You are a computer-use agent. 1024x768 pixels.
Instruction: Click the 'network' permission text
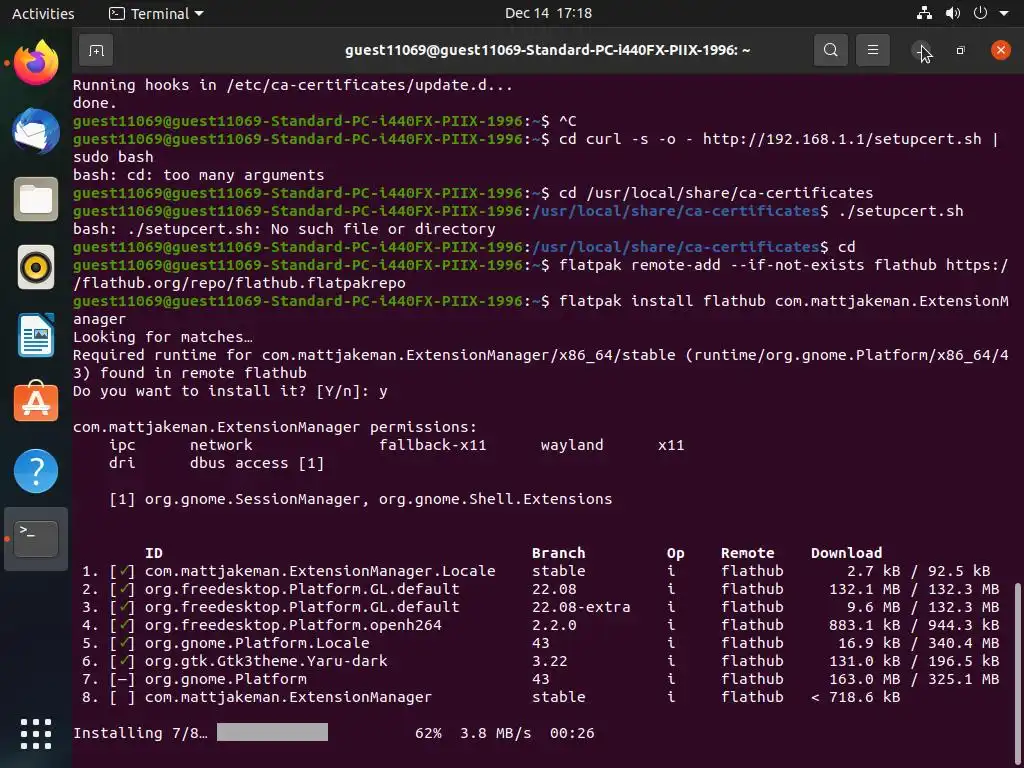221,445
